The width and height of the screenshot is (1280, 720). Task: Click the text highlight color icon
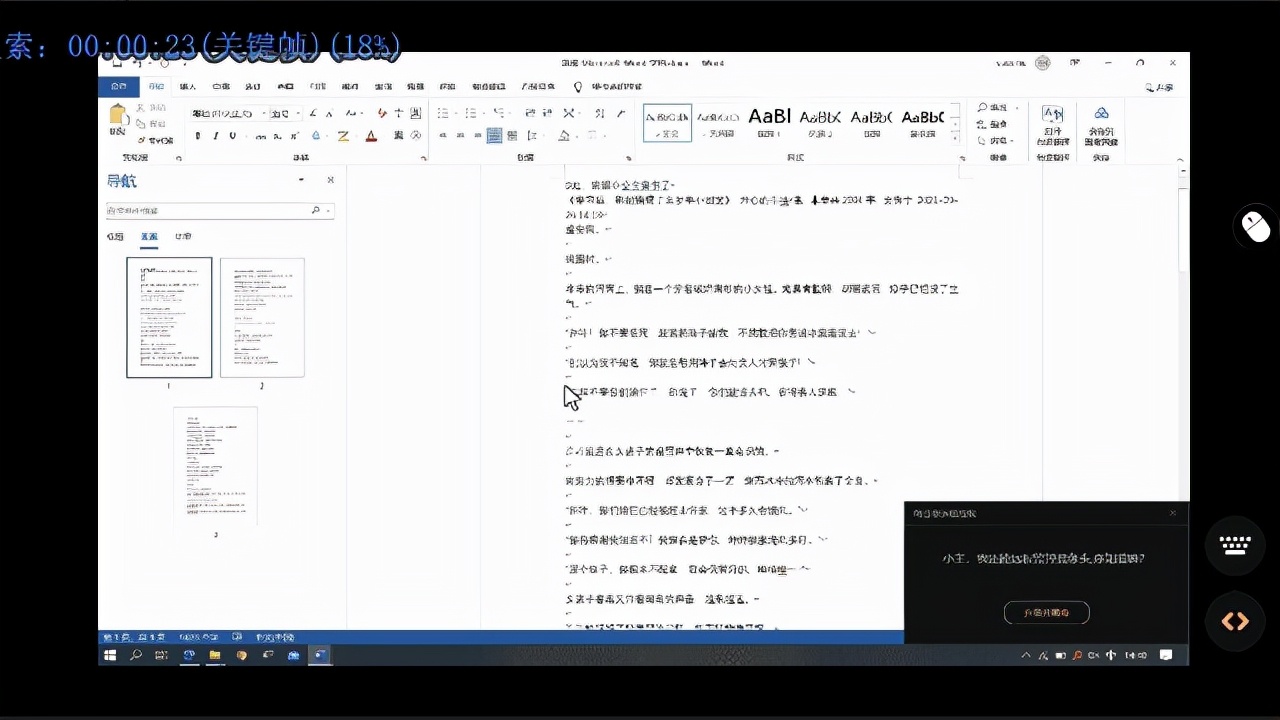point(343,136)
